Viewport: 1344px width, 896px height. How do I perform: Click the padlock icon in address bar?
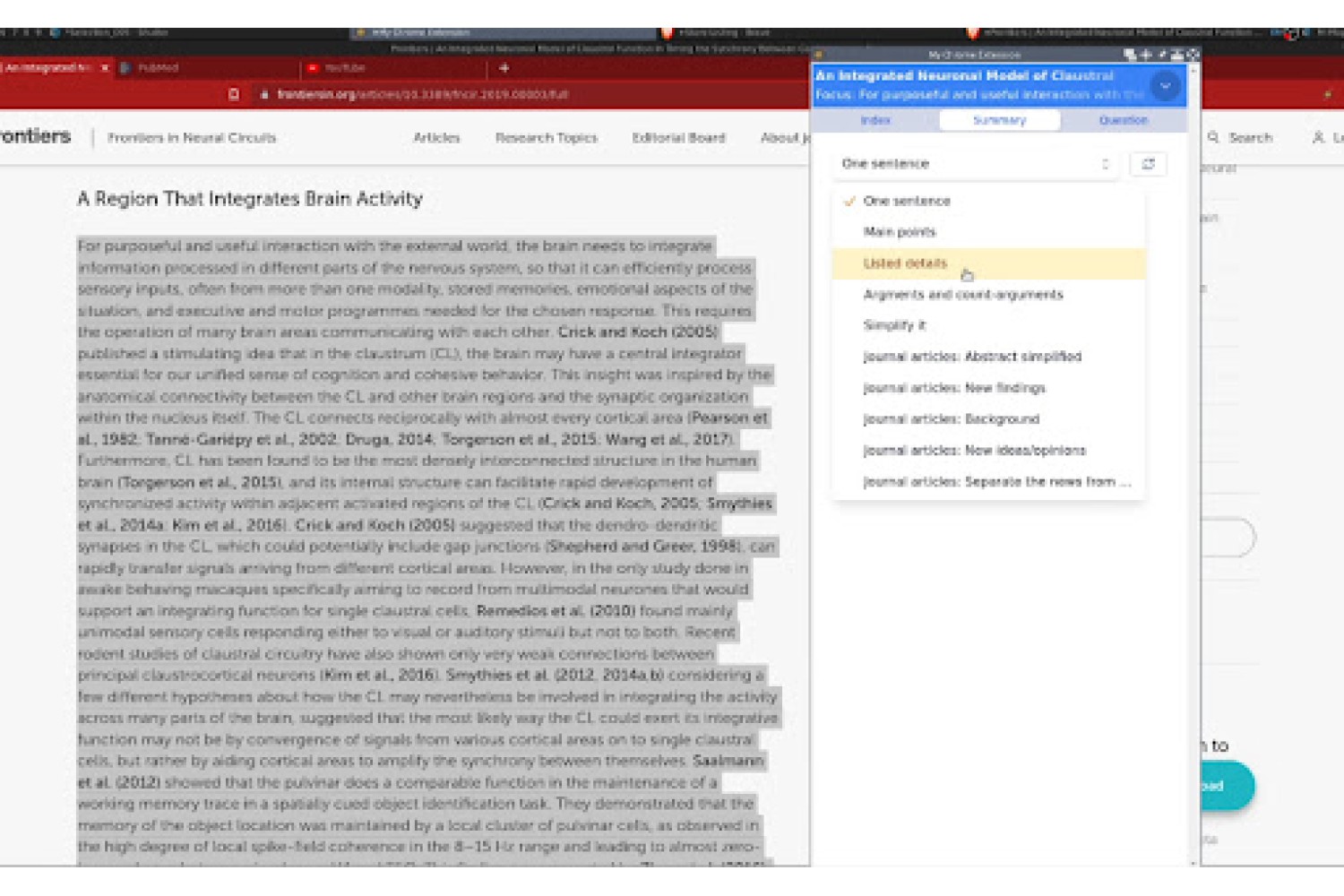point(264,94)
